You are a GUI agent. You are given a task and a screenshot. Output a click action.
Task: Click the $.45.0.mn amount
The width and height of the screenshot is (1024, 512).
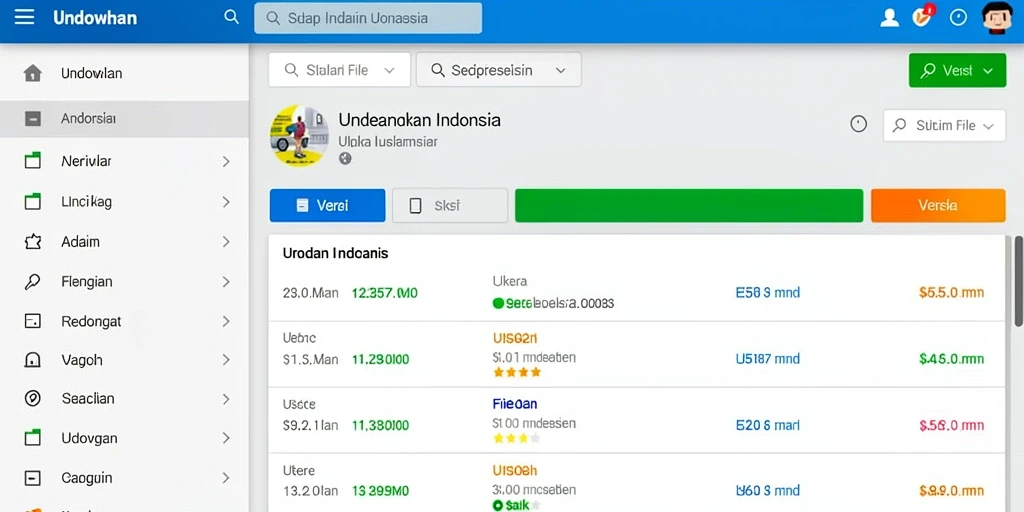pos(951,359)
